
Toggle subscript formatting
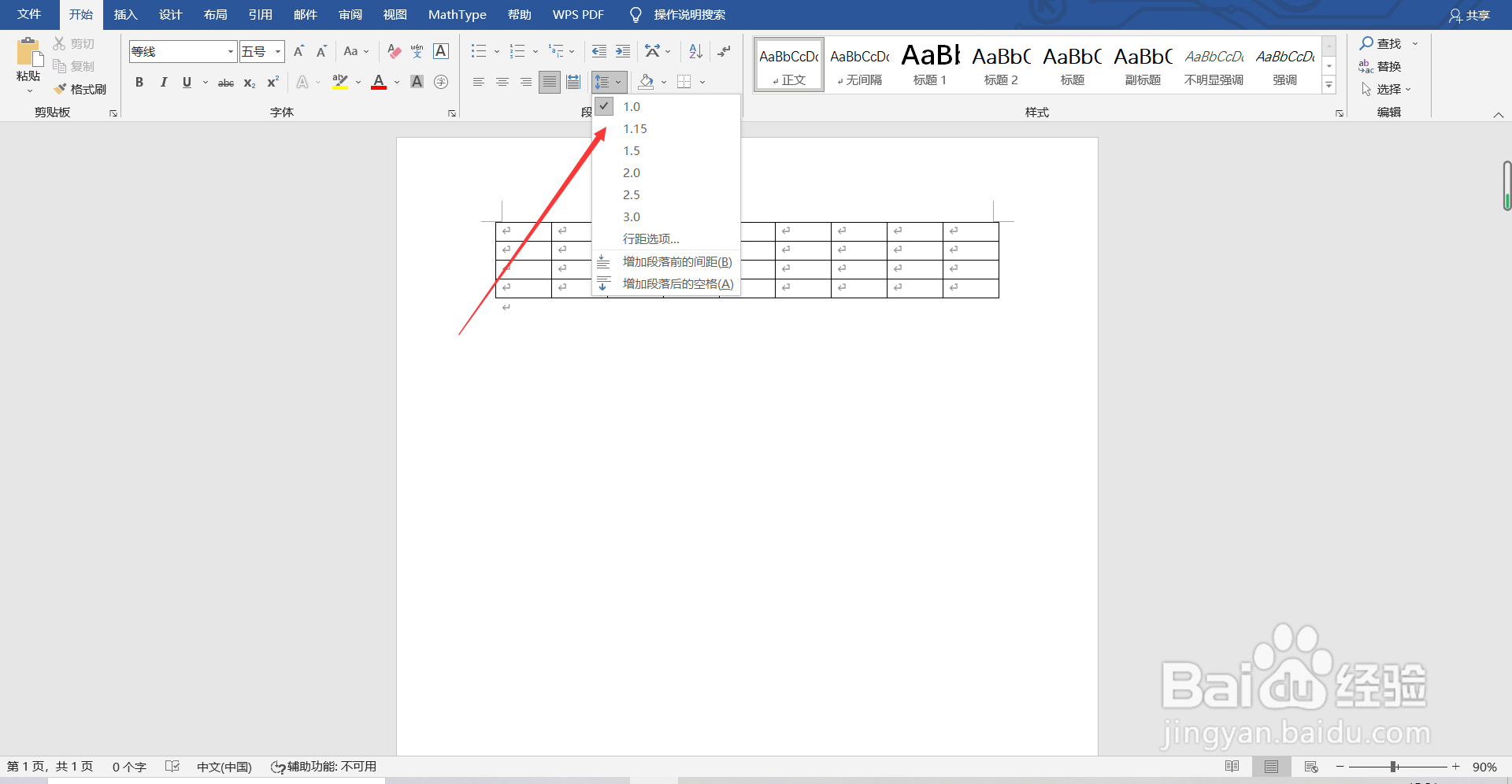250,82
